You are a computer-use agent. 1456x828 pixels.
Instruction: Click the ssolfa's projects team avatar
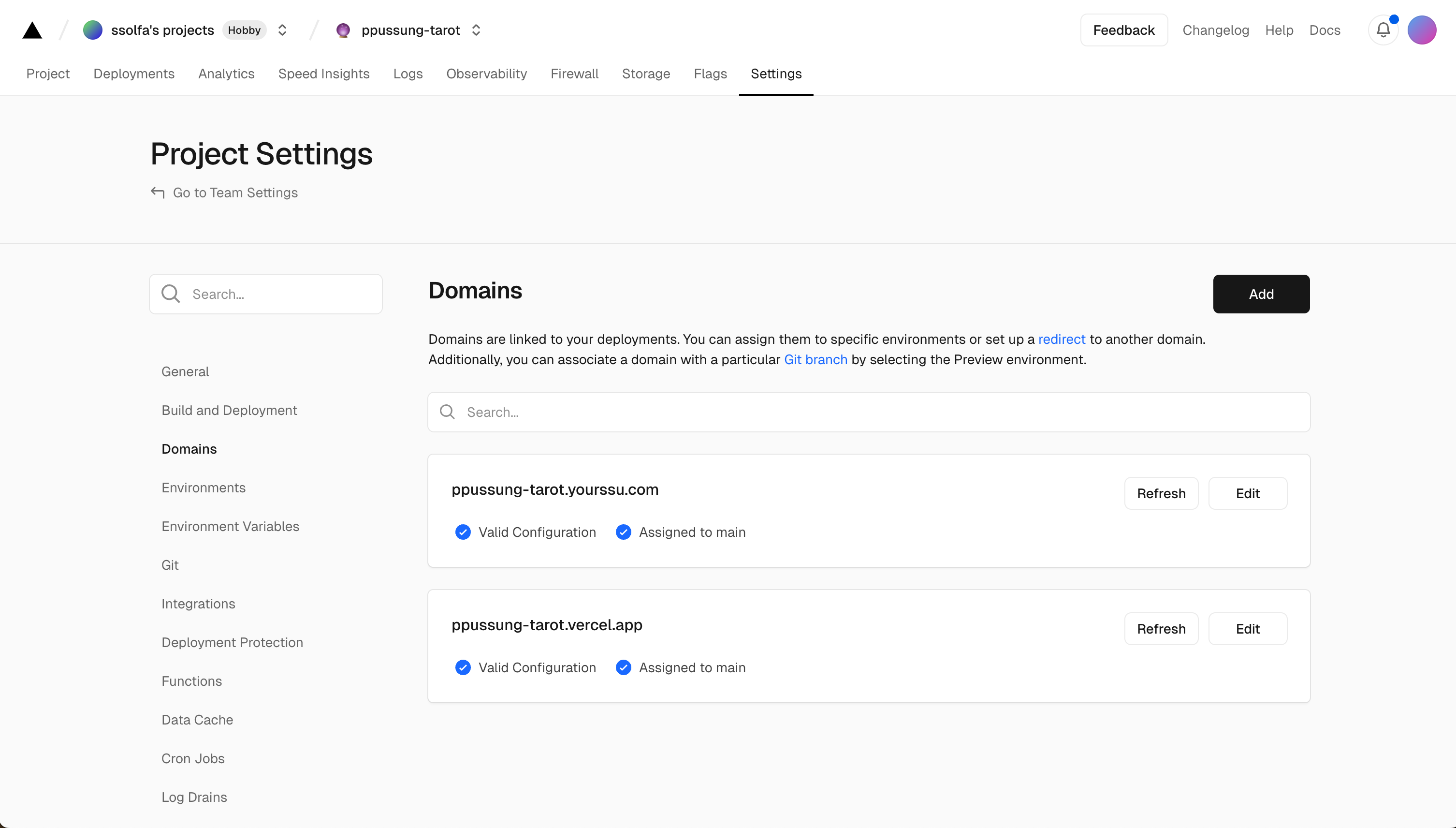93,30
